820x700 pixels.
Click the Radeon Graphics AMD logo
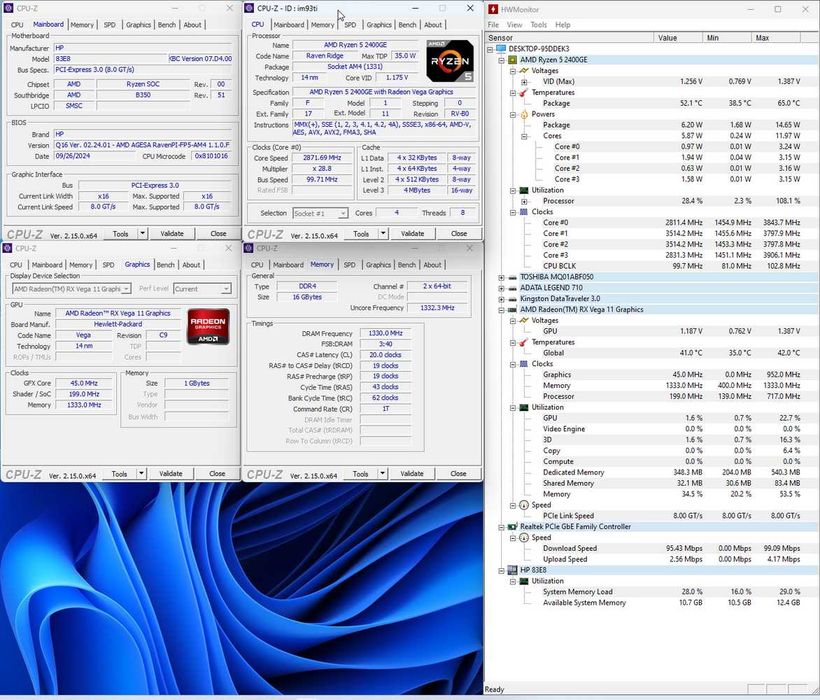[x=208, y=327]
